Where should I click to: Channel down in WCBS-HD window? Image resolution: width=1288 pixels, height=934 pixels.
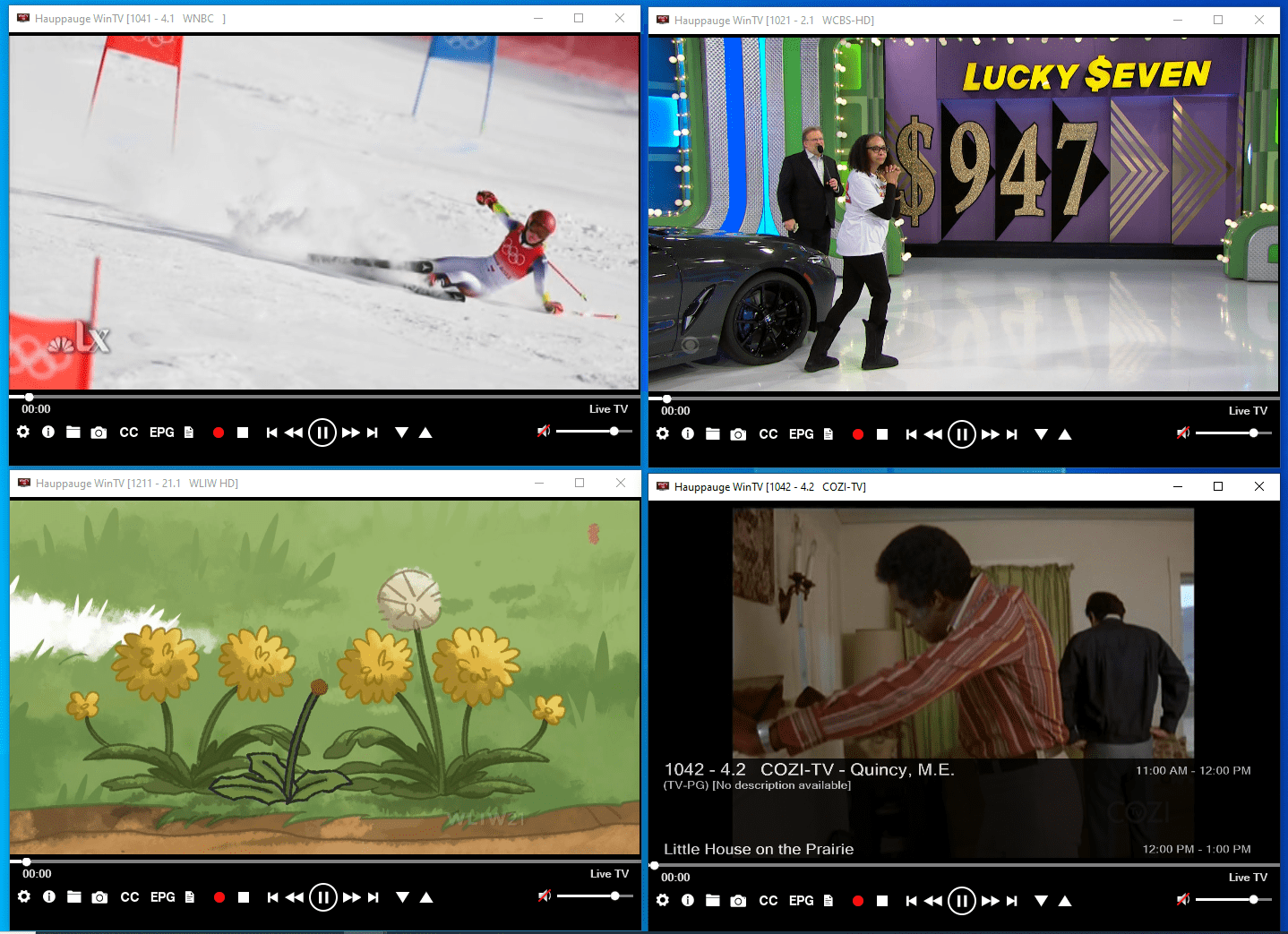(x=1042, y=434)
